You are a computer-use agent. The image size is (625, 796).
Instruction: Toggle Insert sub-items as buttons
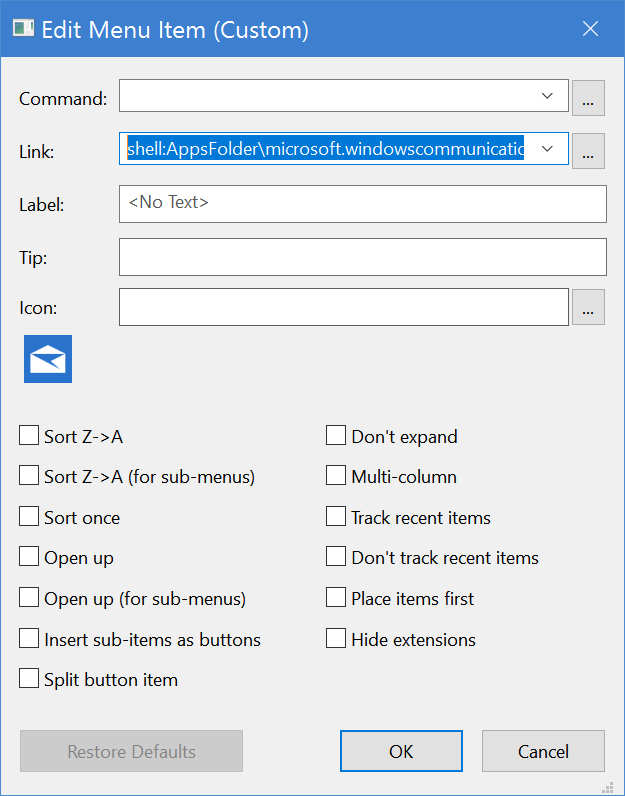(x=29, y=638)
